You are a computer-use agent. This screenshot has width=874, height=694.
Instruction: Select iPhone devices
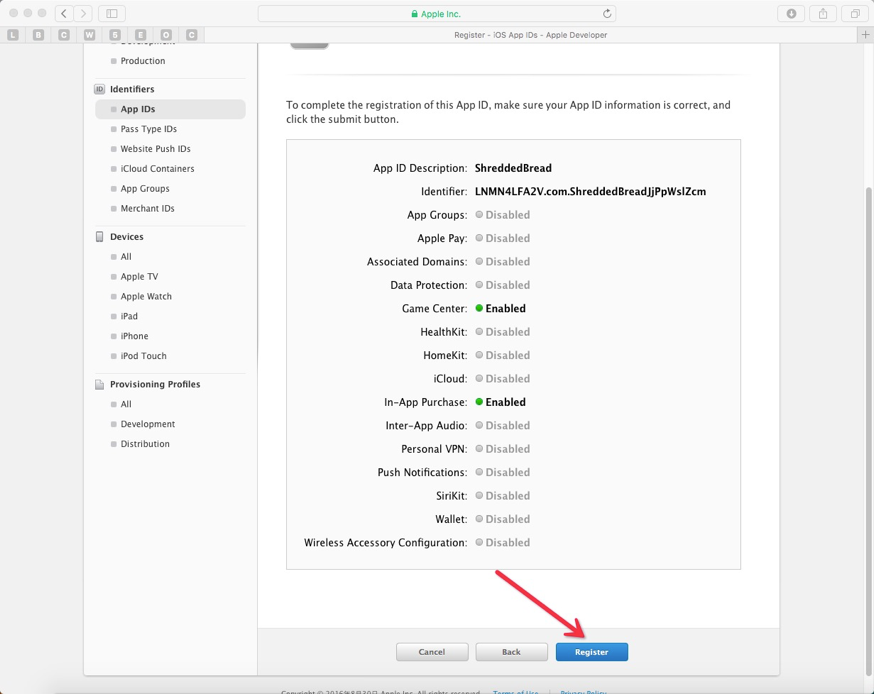pos(134,336)
